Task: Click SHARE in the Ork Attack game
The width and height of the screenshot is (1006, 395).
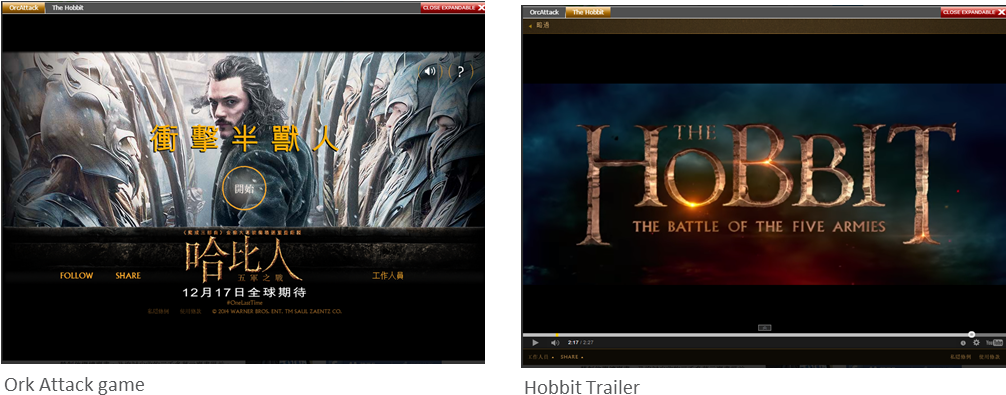Action: [x=128, y=276]
